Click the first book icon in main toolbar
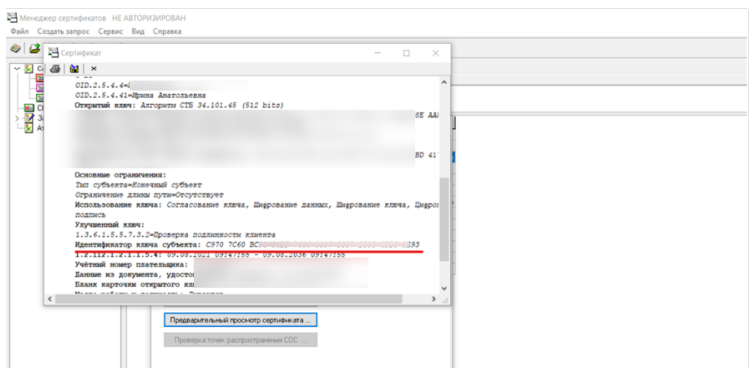Image resolution: width=755 pixels, height=381 pixels. (16, 48)
